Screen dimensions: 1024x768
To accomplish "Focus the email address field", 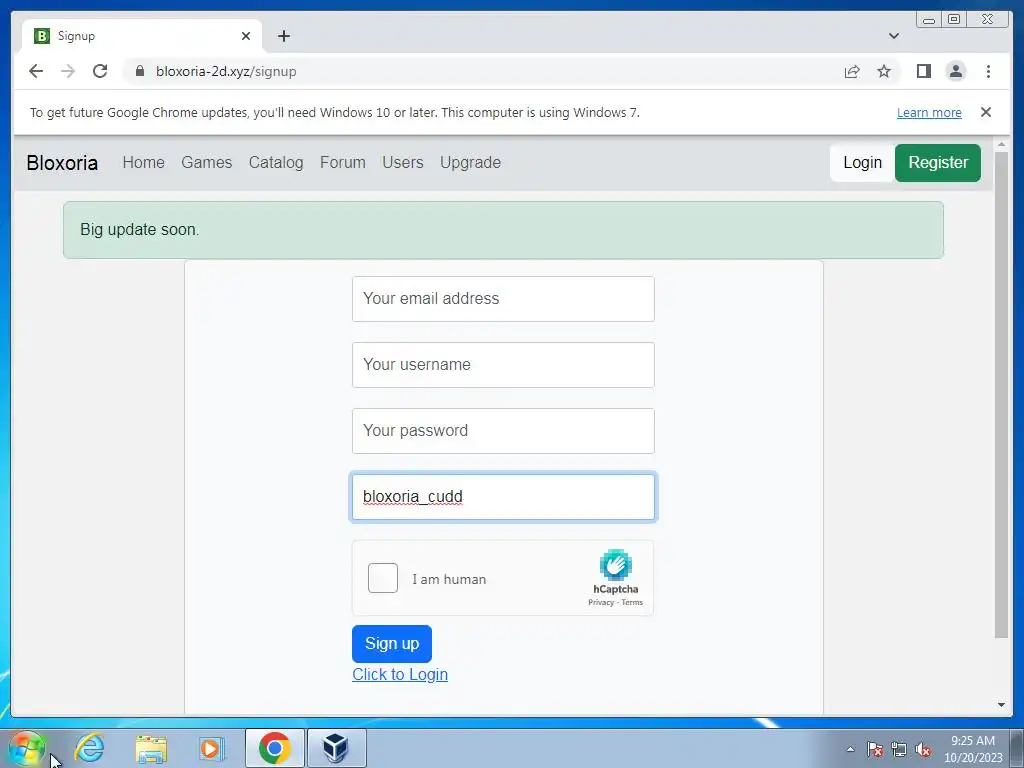I will pyautogui.click(x=503, y=298).
